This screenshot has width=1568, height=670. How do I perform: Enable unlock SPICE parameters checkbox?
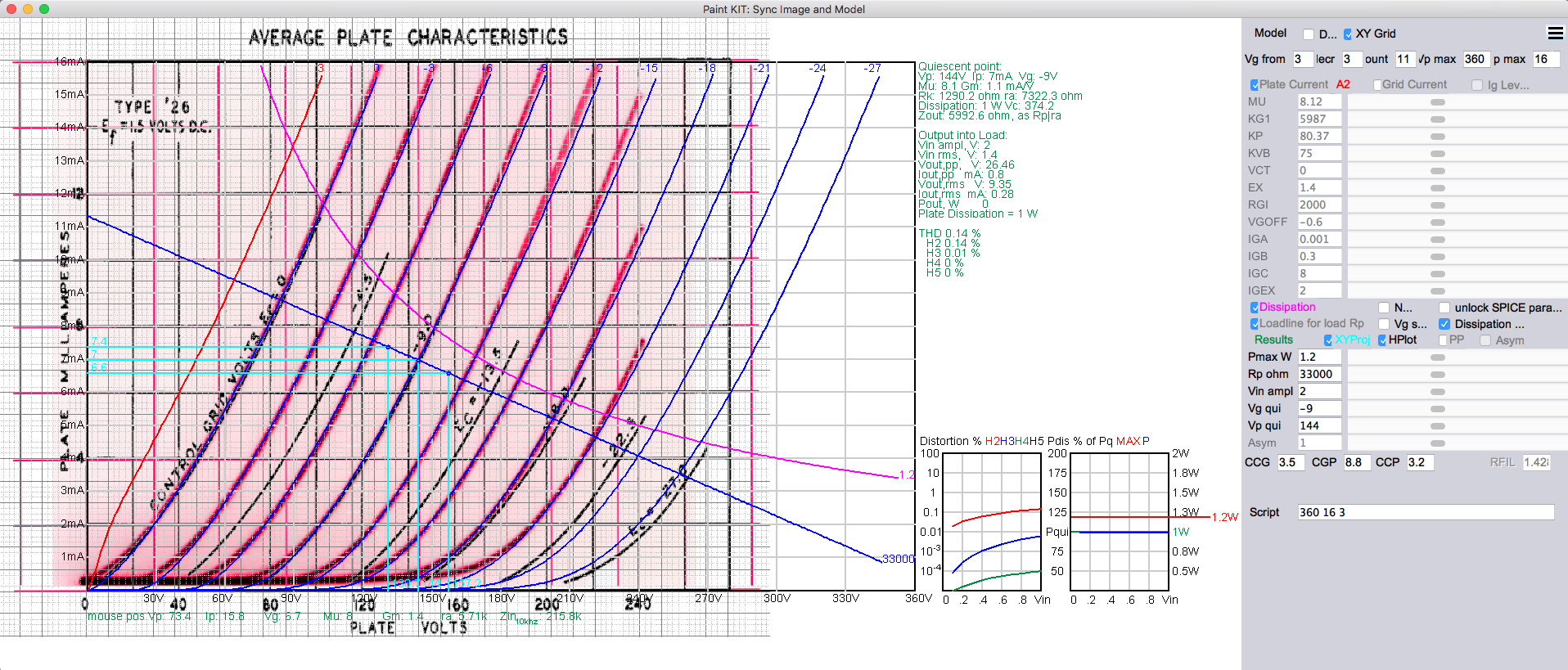click(x=1444, y=308)
